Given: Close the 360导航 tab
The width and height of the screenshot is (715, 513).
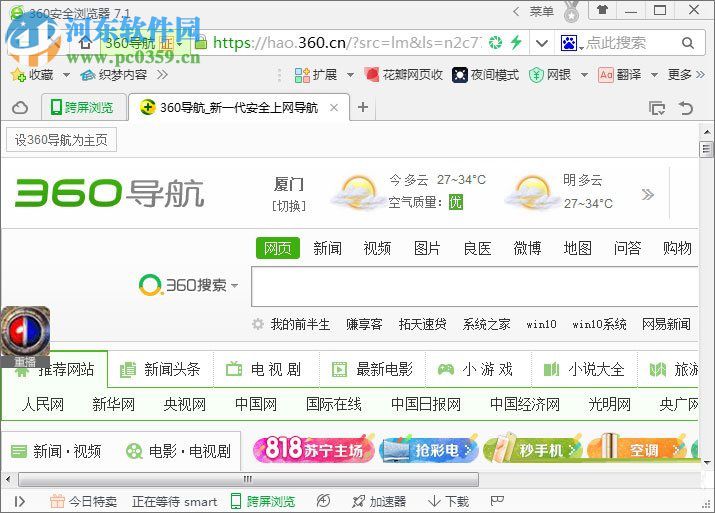Looking at the screenshot, I should (334, 108).
